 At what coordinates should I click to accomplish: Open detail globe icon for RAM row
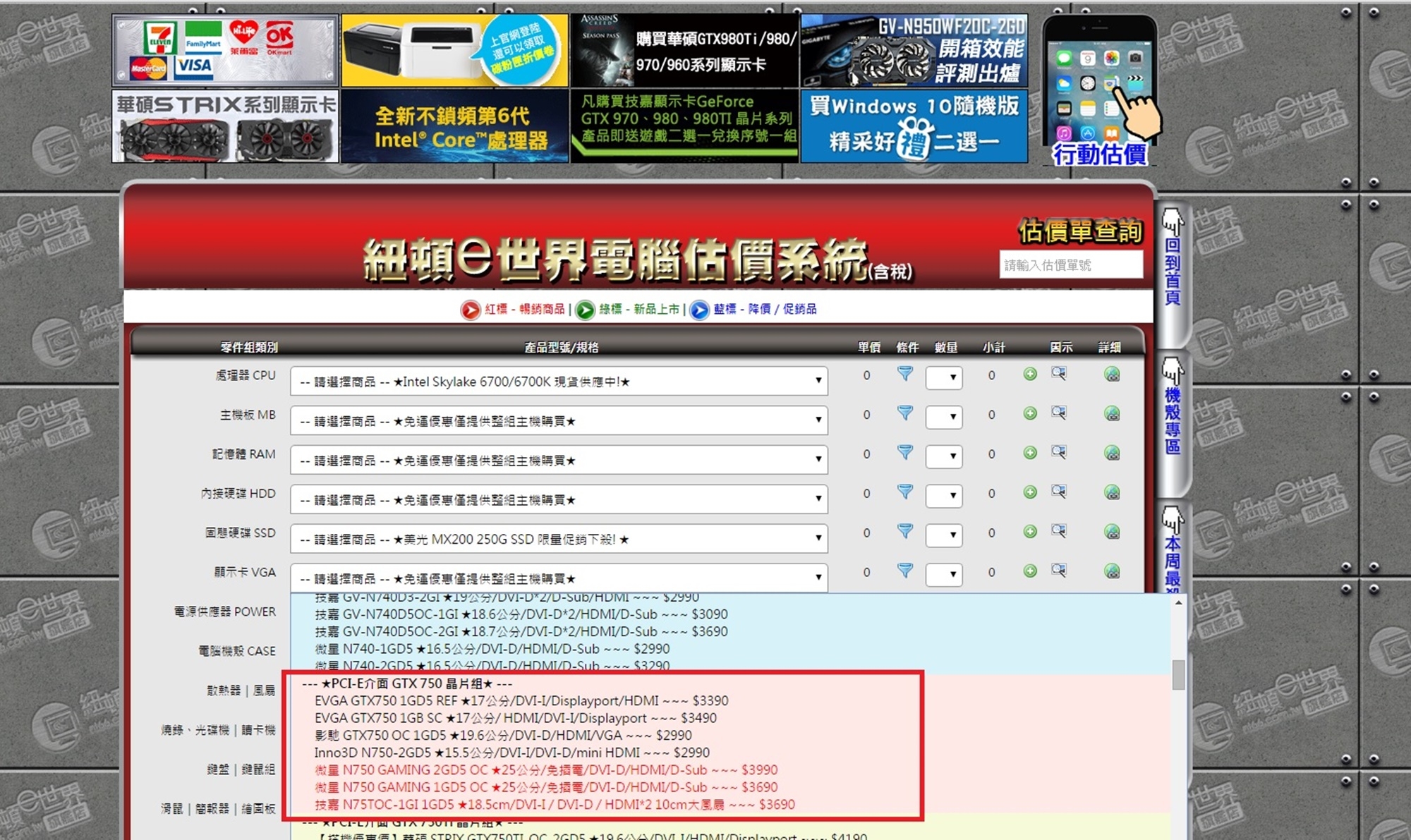pos(1112,454)
